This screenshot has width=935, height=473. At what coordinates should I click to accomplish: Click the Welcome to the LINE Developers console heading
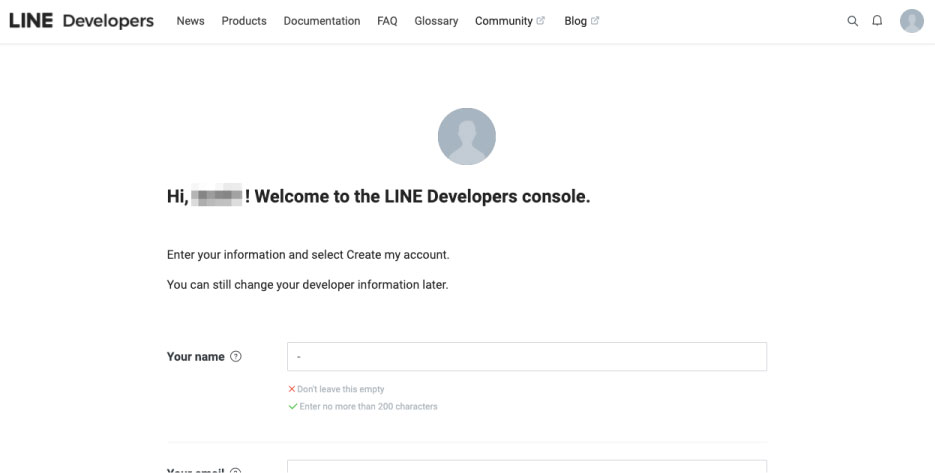379,196
